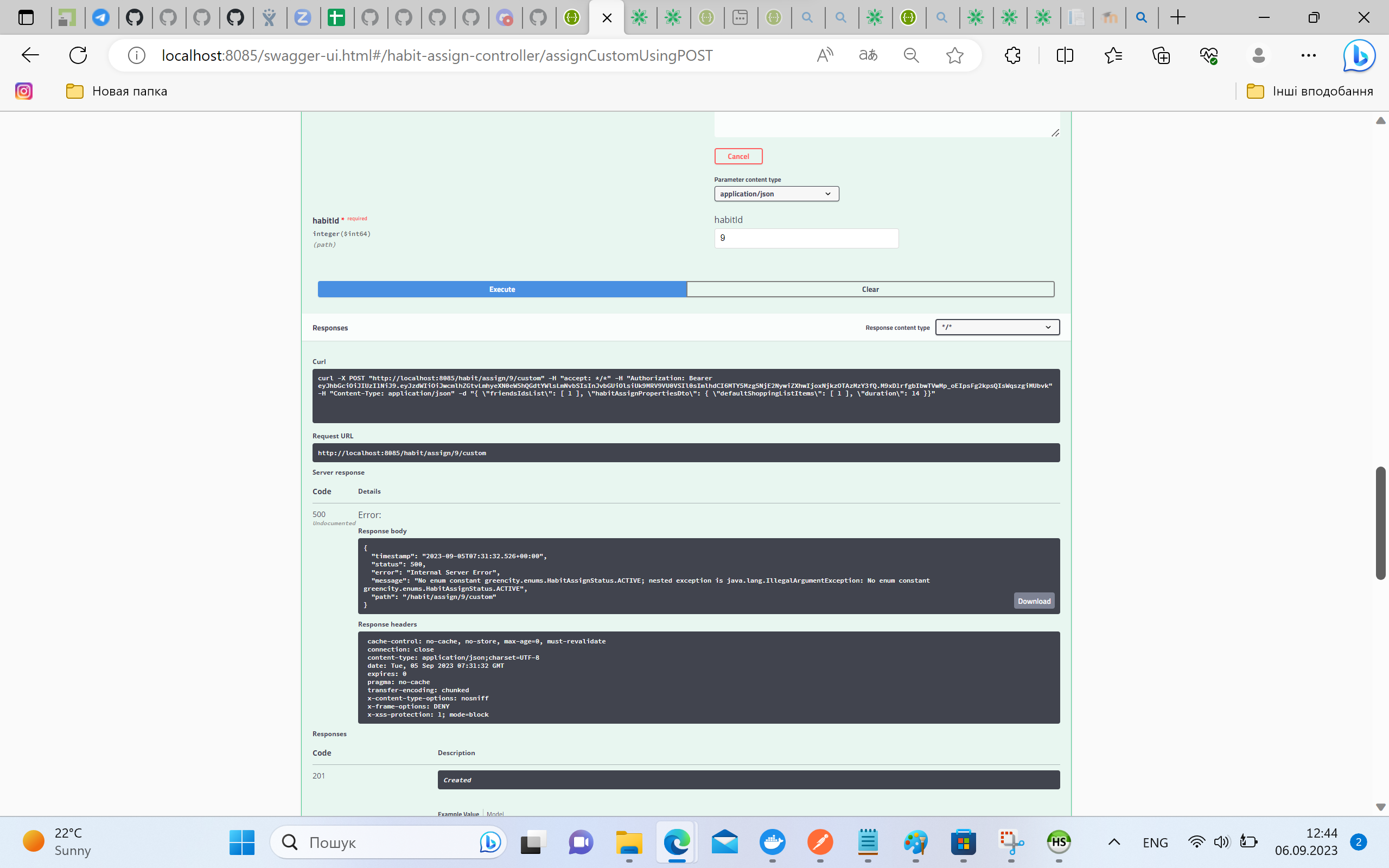Add page to favorites star icon

click(954, 56)
